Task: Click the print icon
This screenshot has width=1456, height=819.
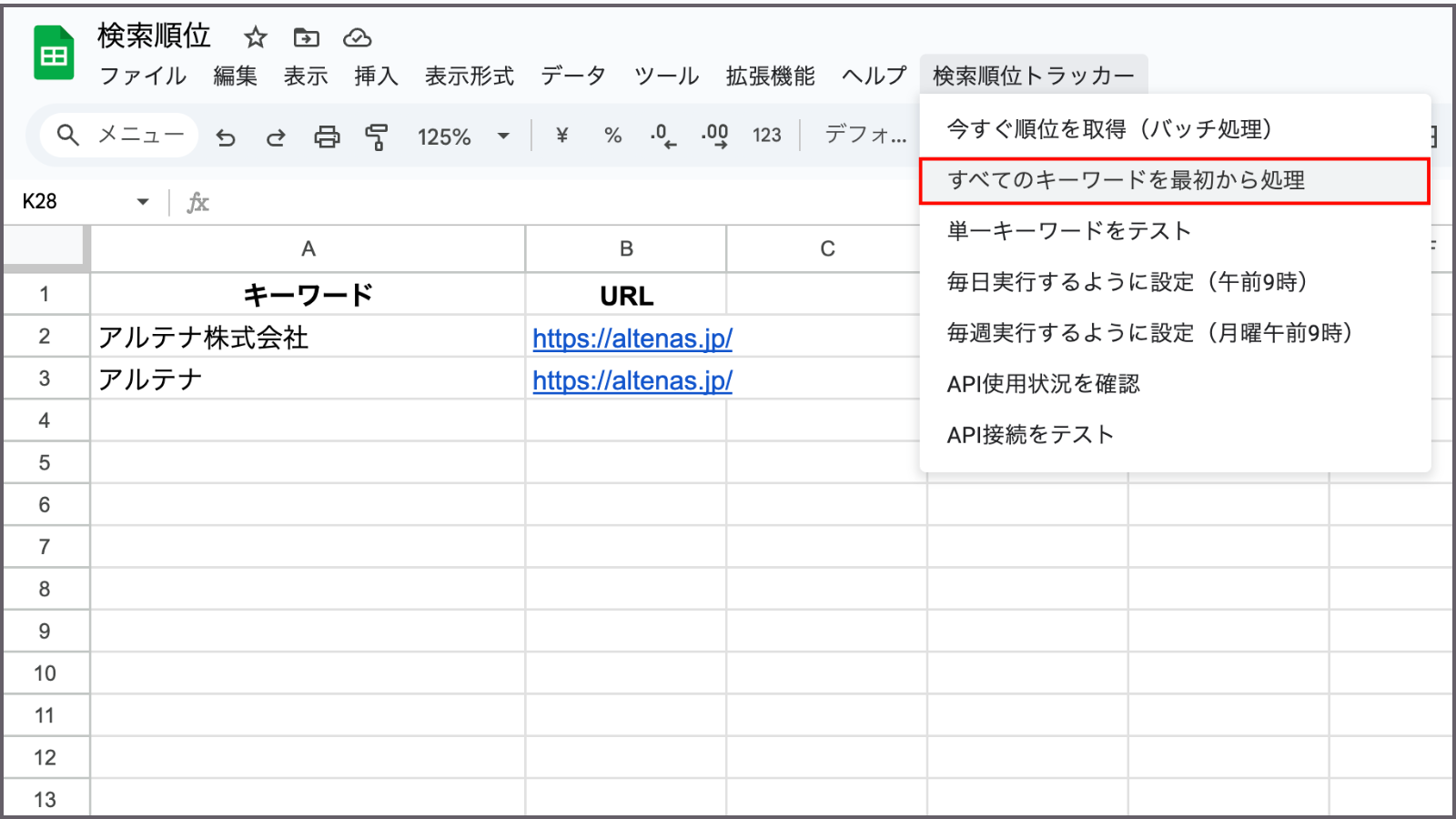Action: (327, 136)
